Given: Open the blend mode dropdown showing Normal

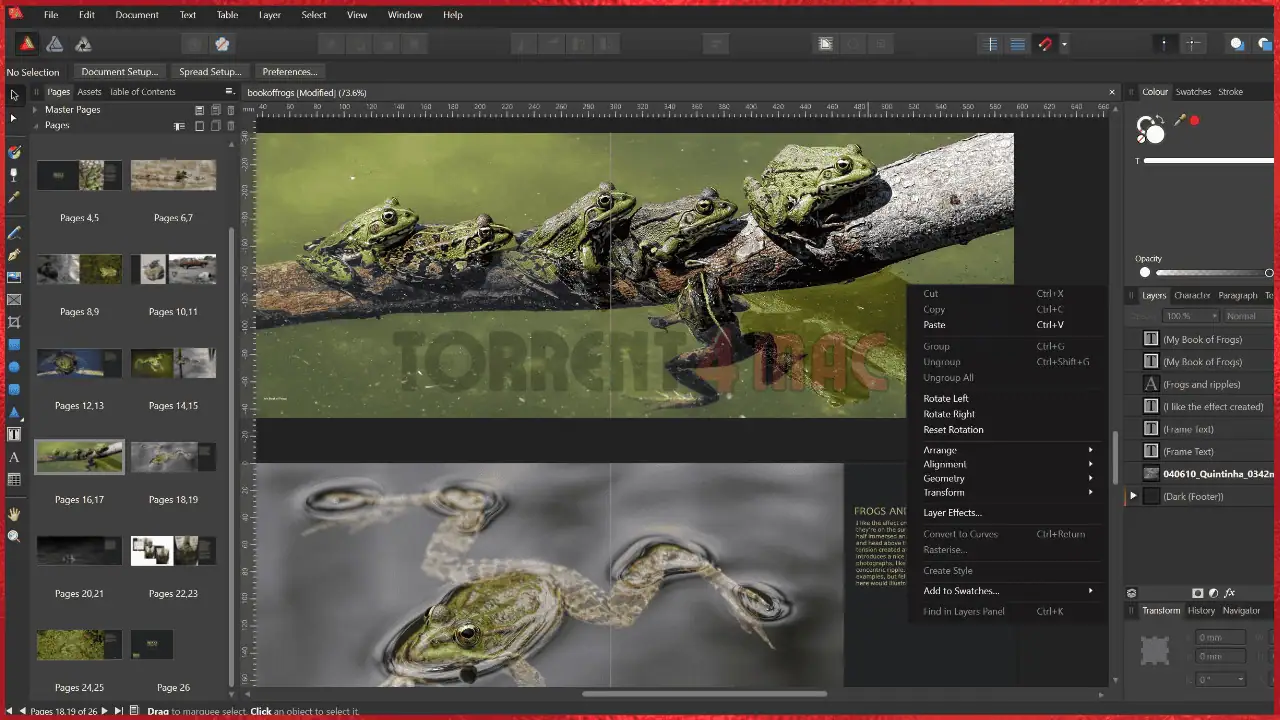Looking at the screenshot, I should pyautogui.click(x=1247, y=315).
